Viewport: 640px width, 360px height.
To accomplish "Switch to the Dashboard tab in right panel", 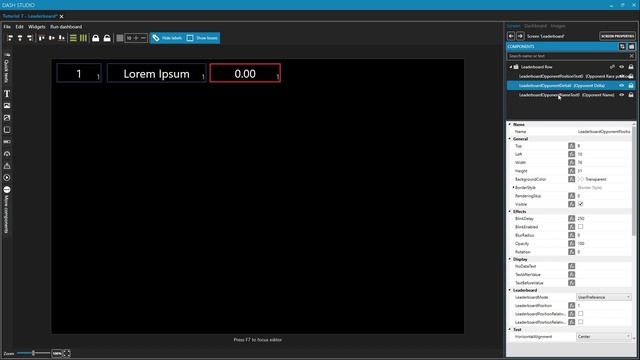I will click(535, 26).
